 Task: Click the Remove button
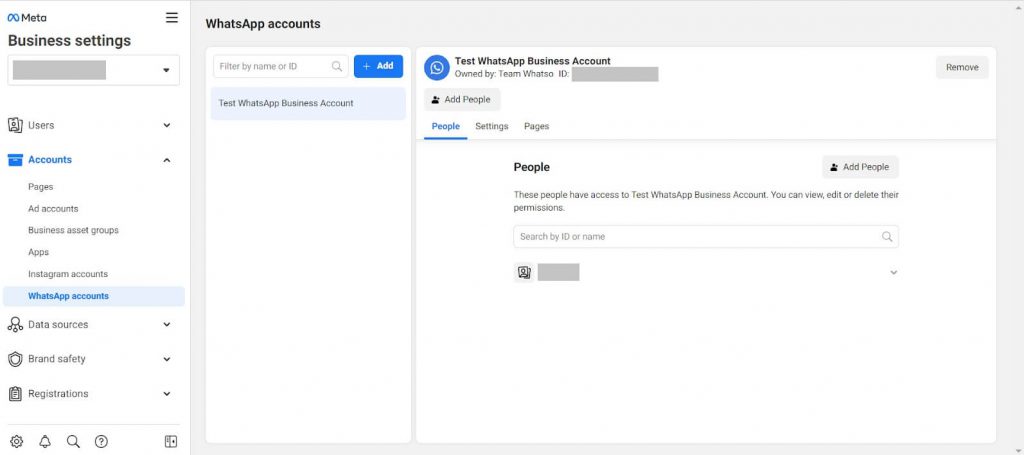coord(962,67)
